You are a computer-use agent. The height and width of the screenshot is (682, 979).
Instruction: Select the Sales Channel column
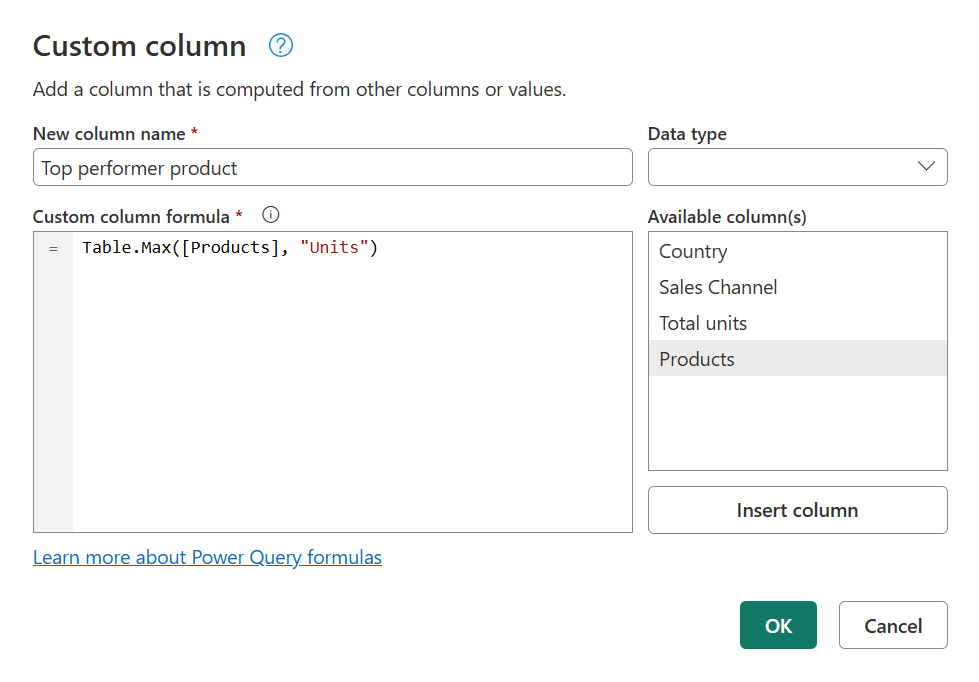pos(717,287)
